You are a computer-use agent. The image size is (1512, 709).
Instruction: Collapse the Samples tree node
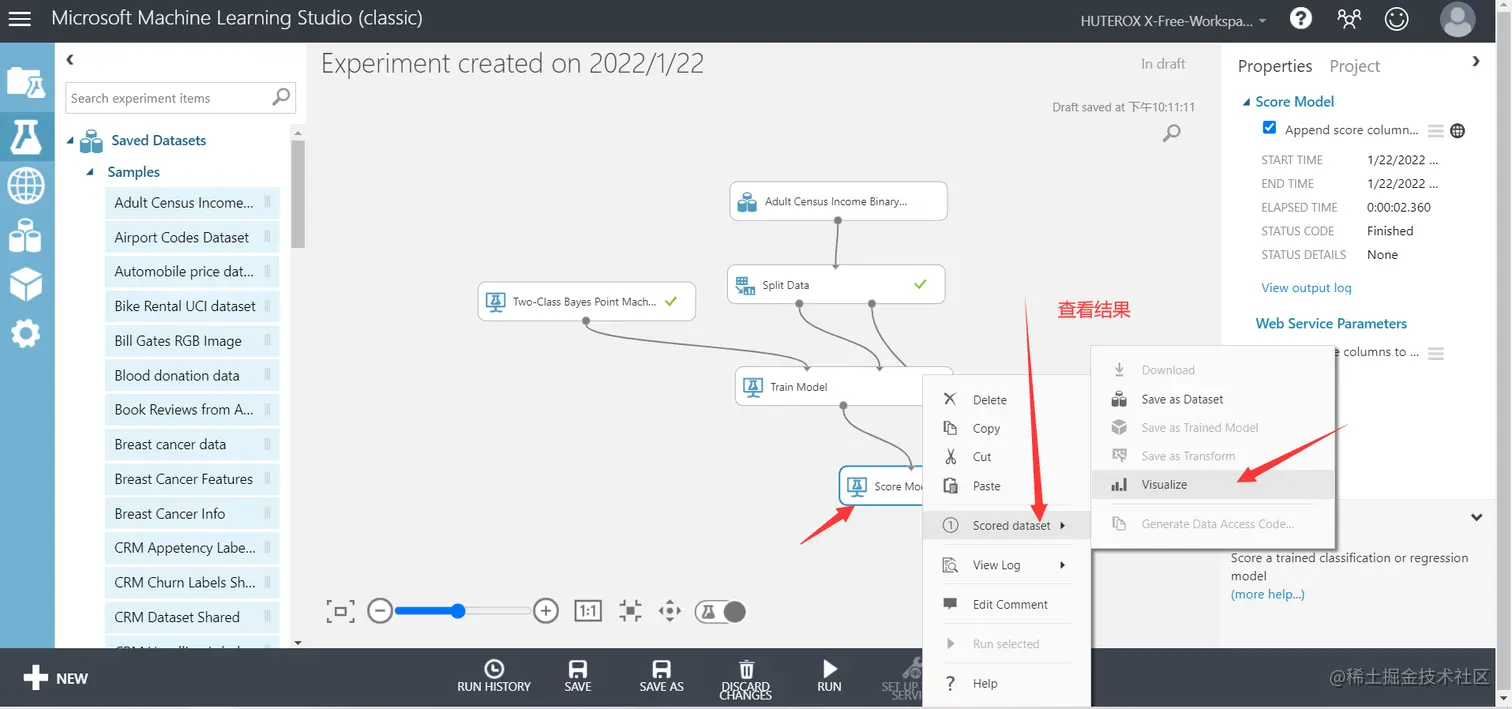[90, 172]
